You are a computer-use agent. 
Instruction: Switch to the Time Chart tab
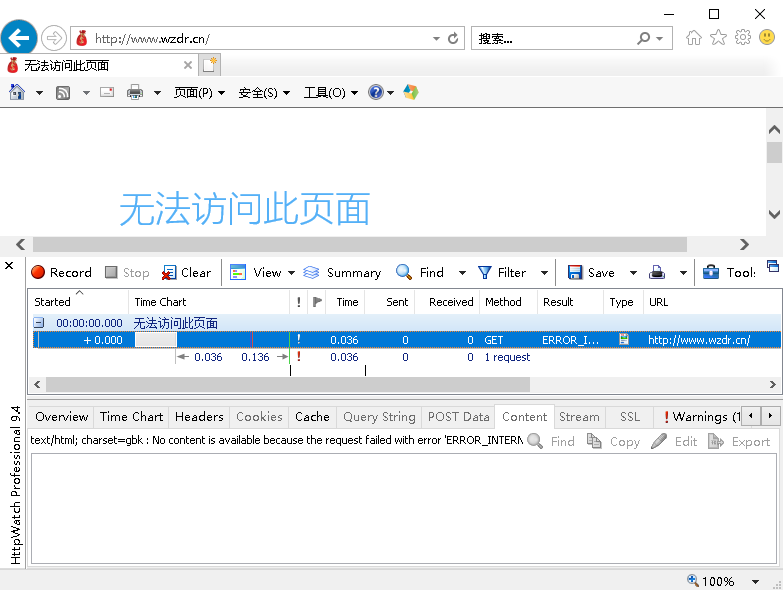131,417
